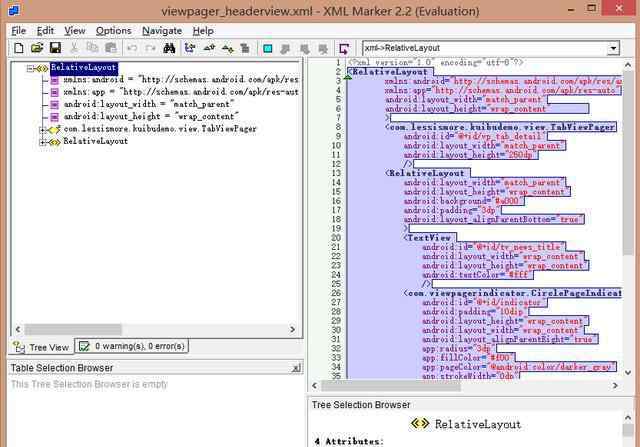Click the blue tree-navigation icon after the binoculars

click(x=190, y=48)
